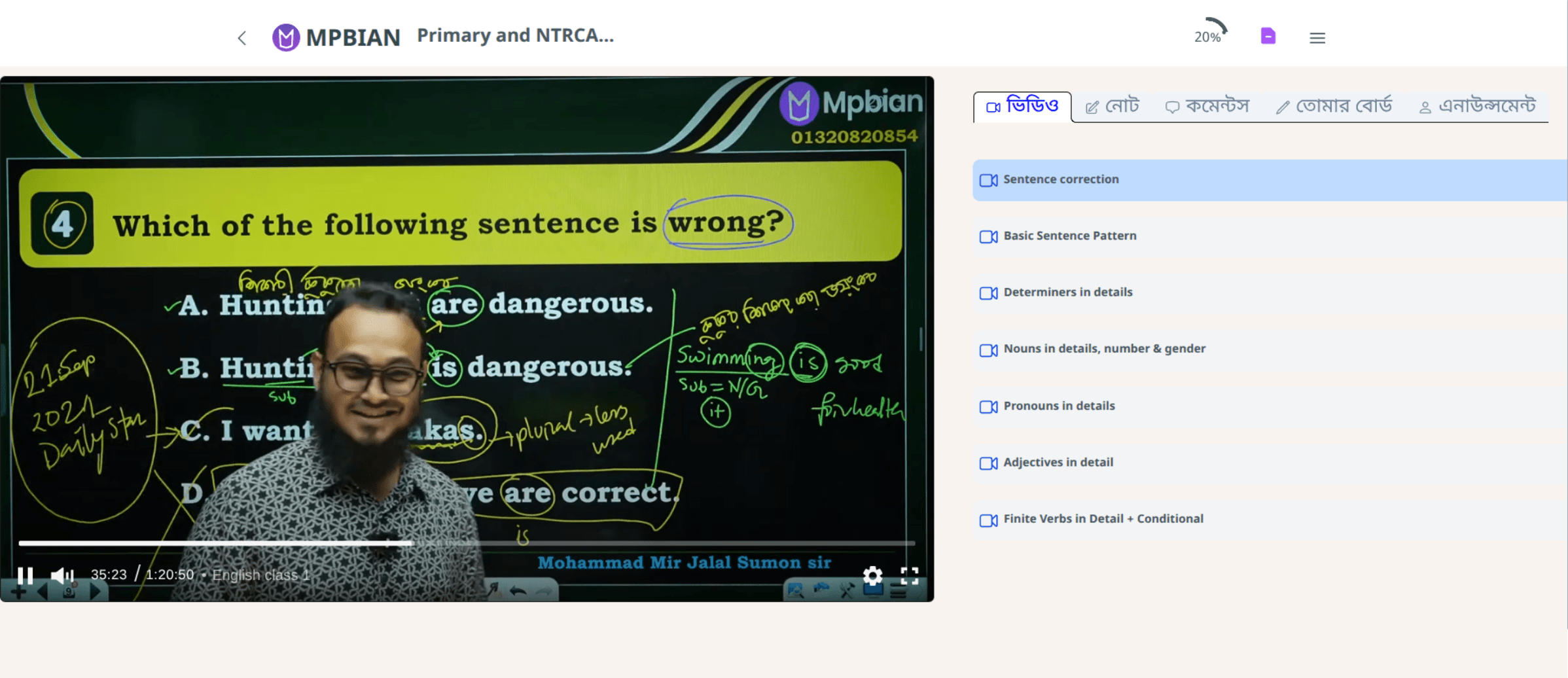The image size is (1568, 678).
Task: Click the back arrow beside the MPBIAN logo
Action: coord(241,37)
